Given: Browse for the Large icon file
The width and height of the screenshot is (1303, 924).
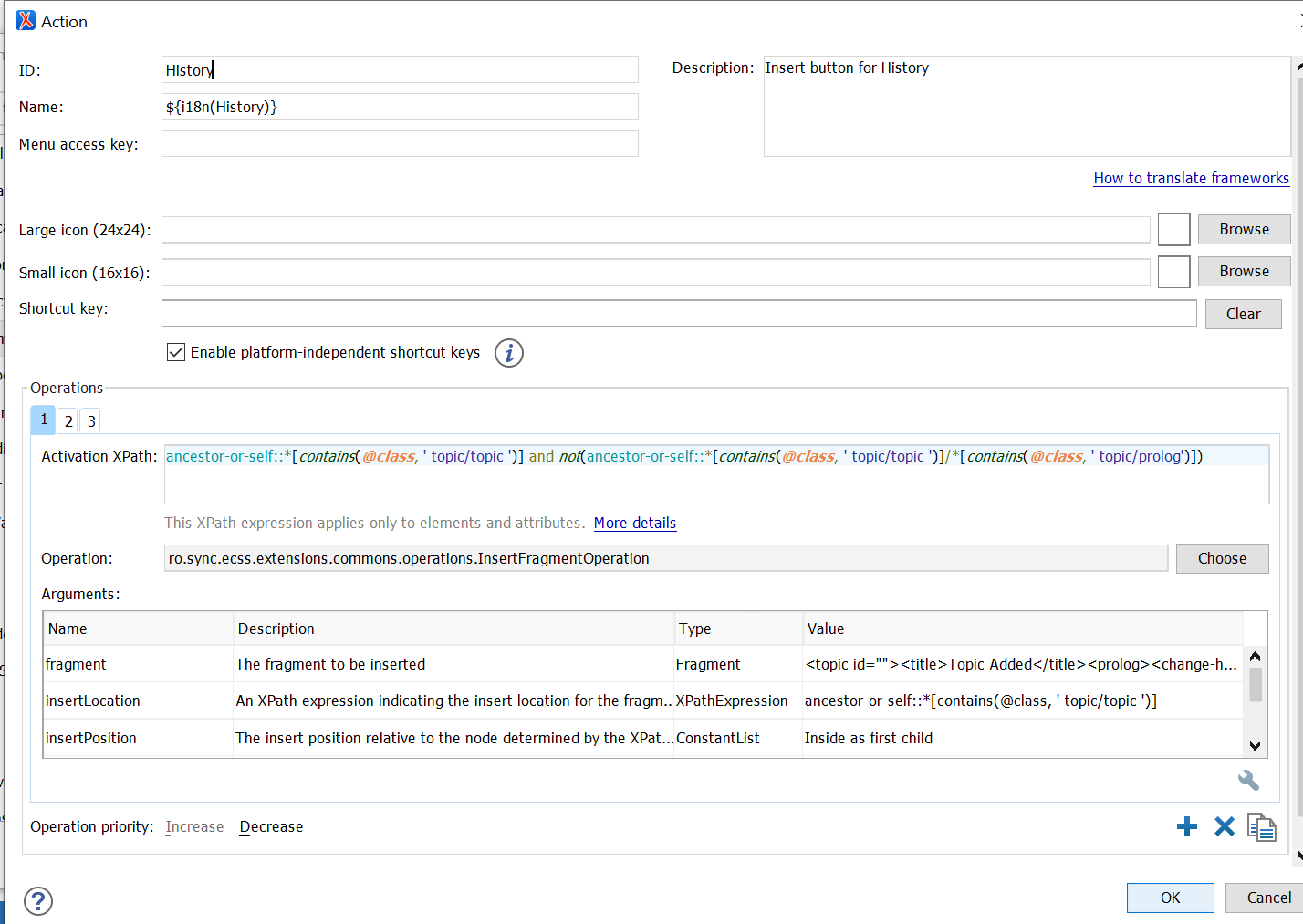Looking at the screenshot, I should 1244,229.
